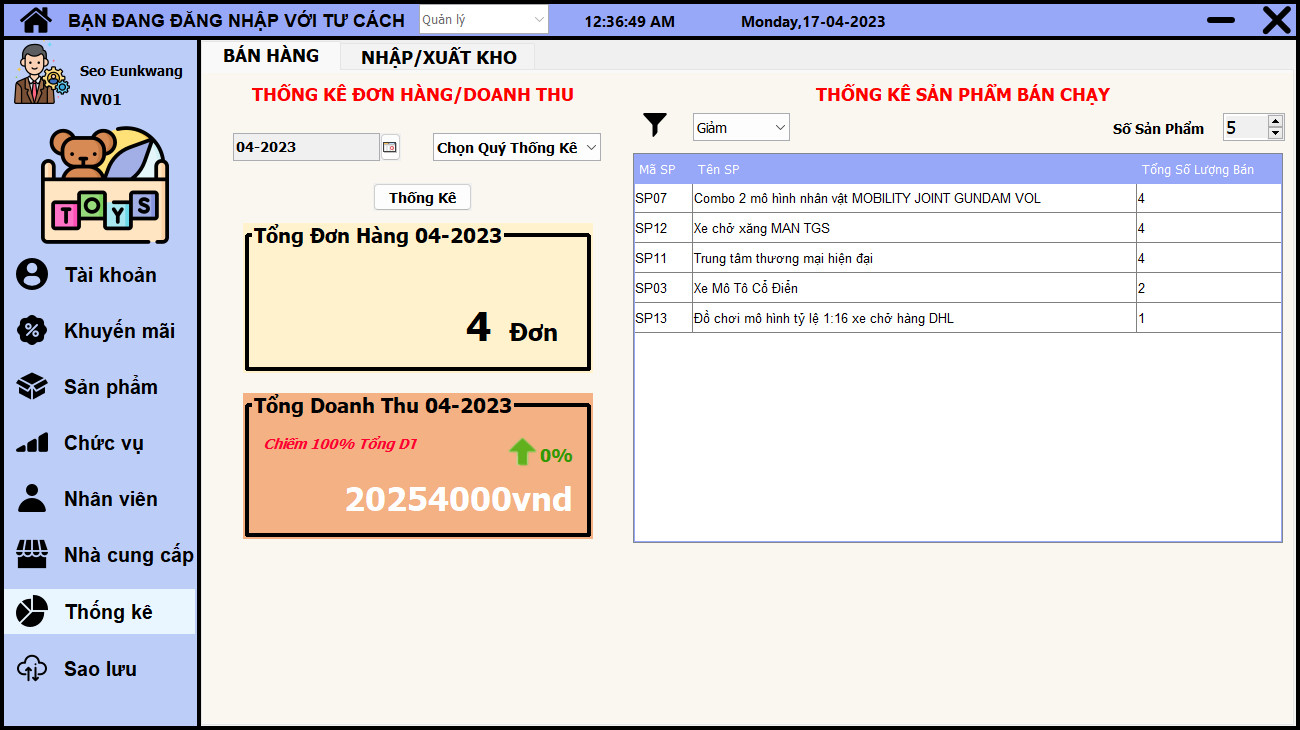Image resolution: width=1300 pixels, height=730 pixels.
Task: Increase Số Sản Phẩm with up arrow
Action: coord(1275,121)
